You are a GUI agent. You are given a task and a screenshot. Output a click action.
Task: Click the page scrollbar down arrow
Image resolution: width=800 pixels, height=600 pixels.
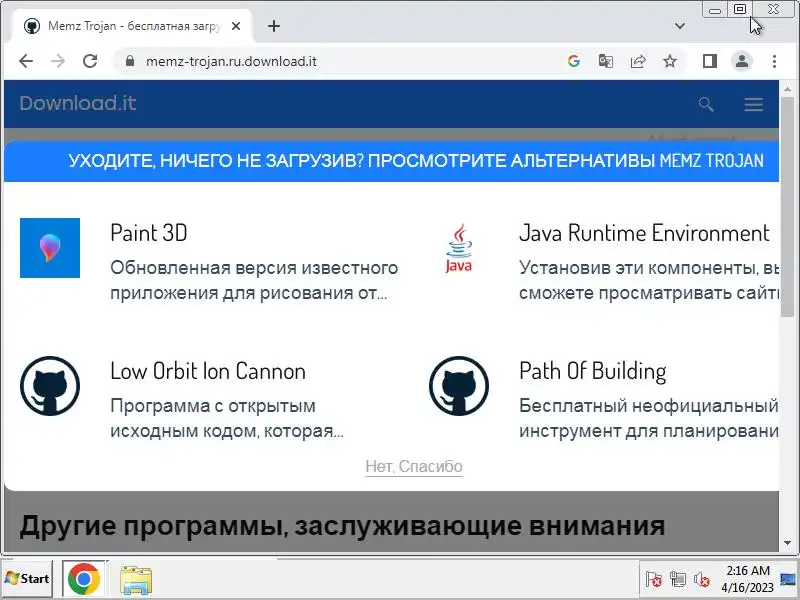coord(788,543)
